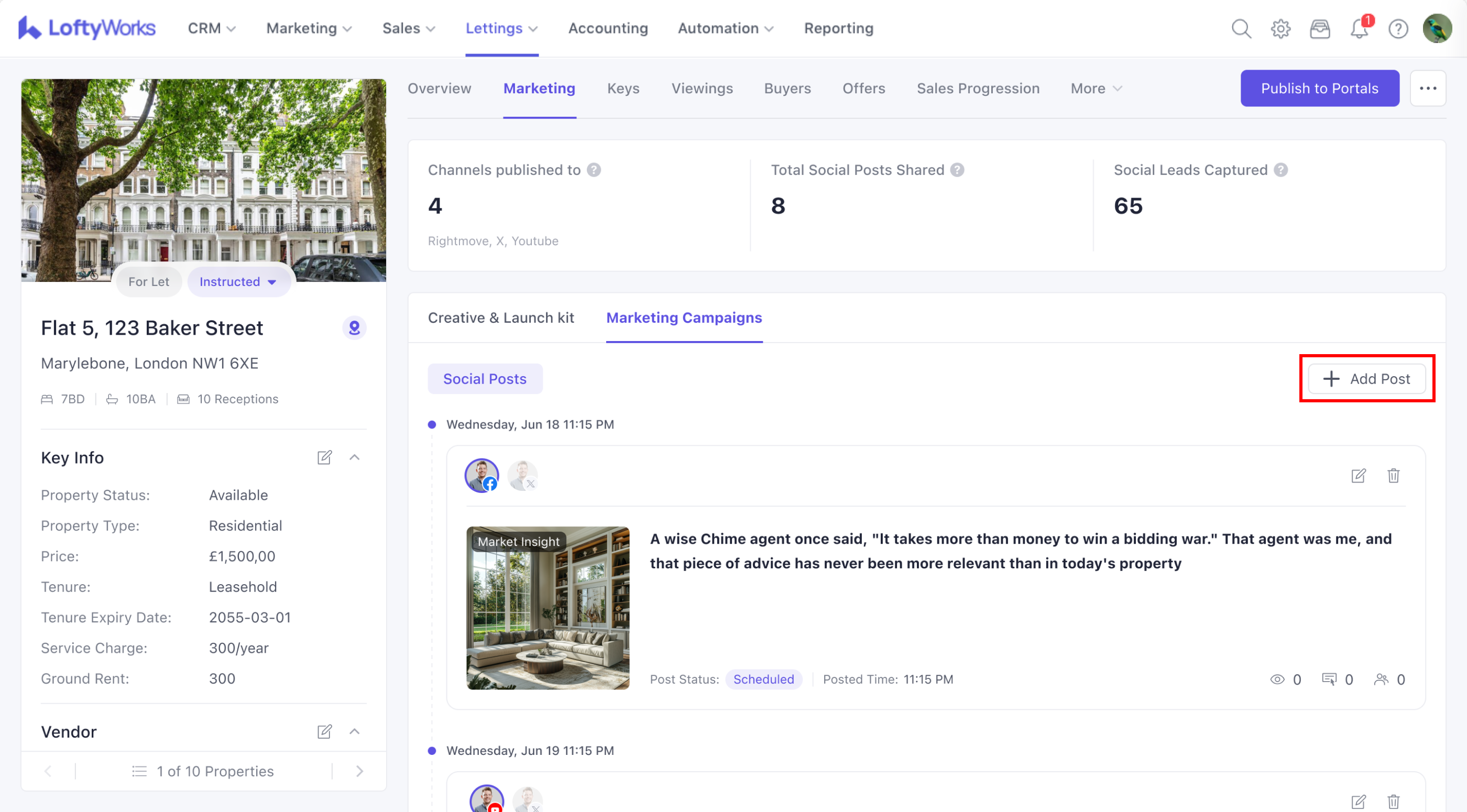Open the notifications bell
This screenshot has height=812, width=1467.
pos(1359,28)
